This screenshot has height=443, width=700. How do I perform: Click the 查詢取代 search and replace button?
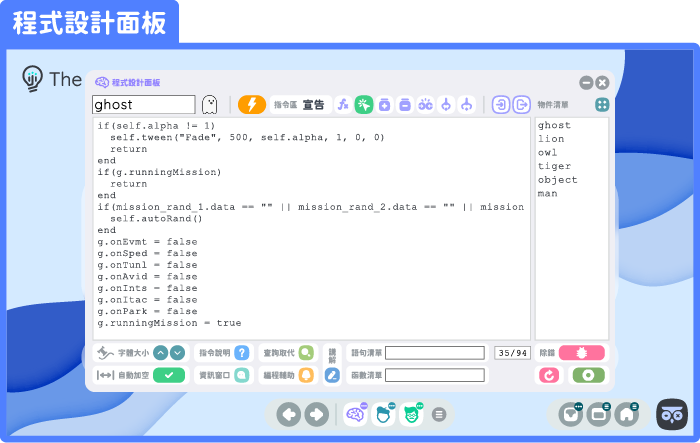tap(305, 352)
